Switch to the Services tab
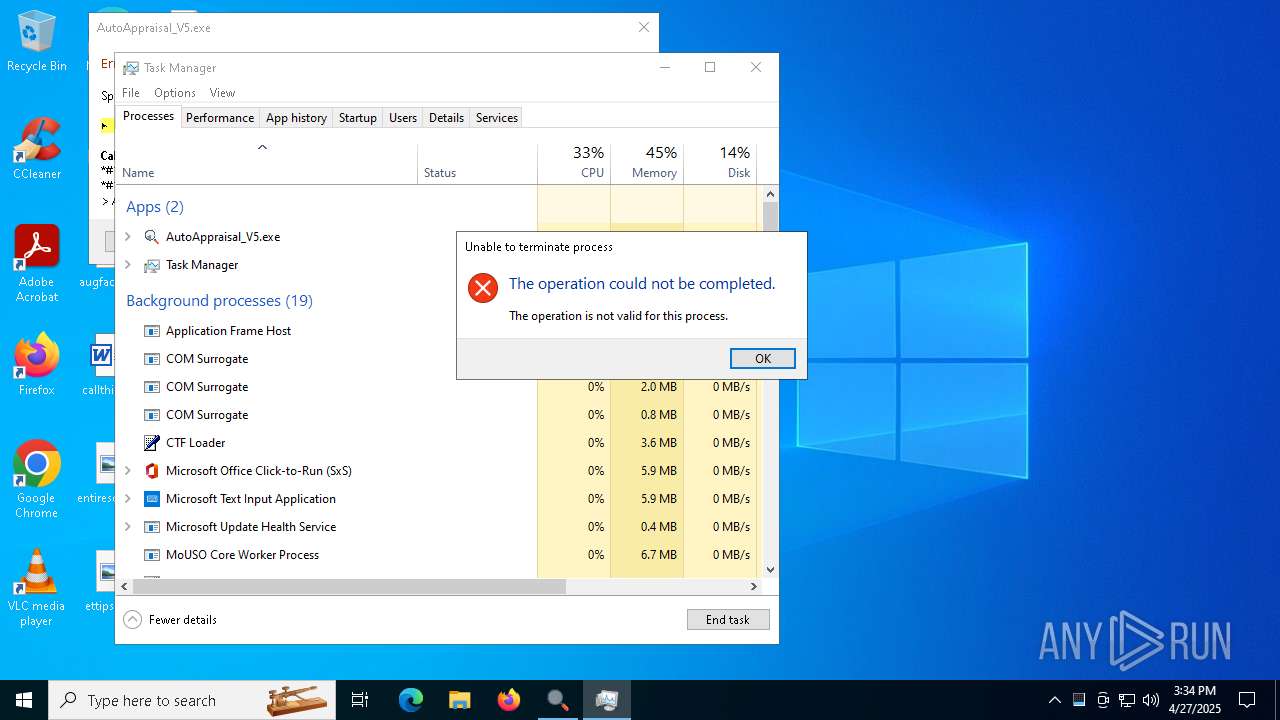The image size is (1280, 720). pos(497,117)
